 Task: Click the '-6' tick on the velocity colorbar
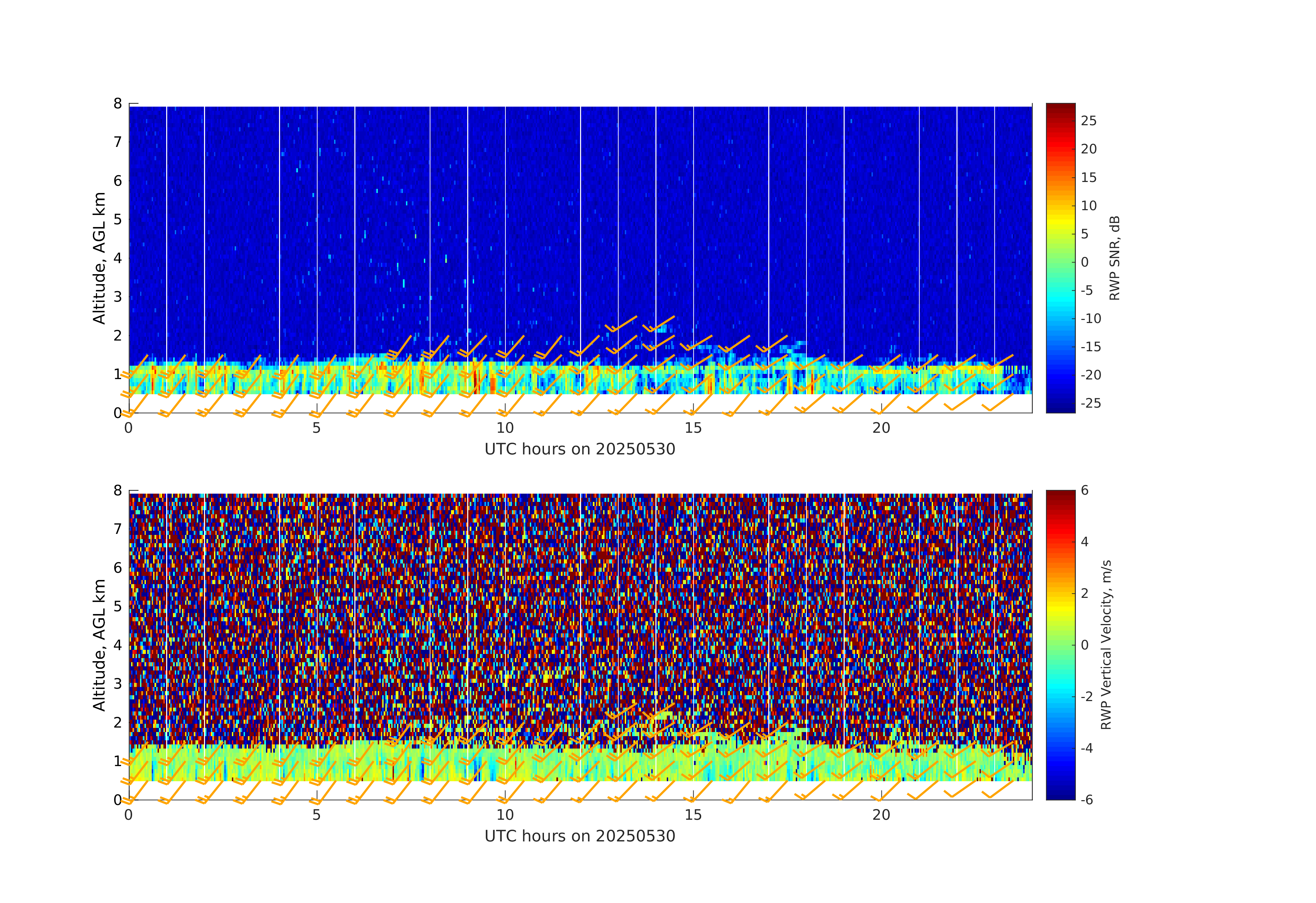1087,800
